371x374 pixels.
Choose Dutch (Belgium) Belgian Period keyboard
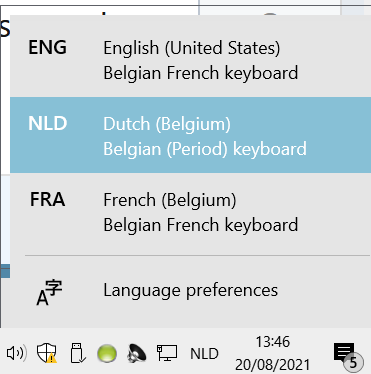(190, 135)
